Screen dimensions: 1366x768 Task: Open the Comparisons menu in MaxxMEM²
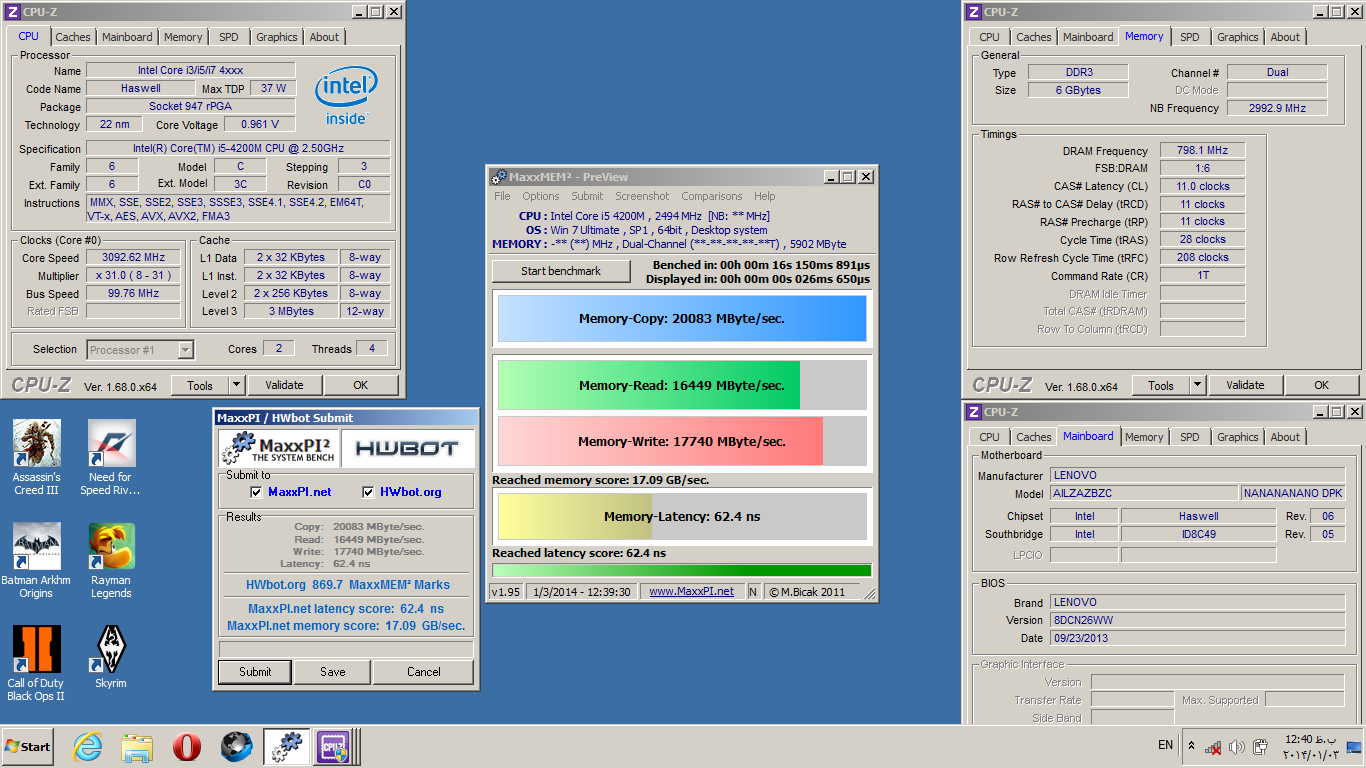point(712,196)
